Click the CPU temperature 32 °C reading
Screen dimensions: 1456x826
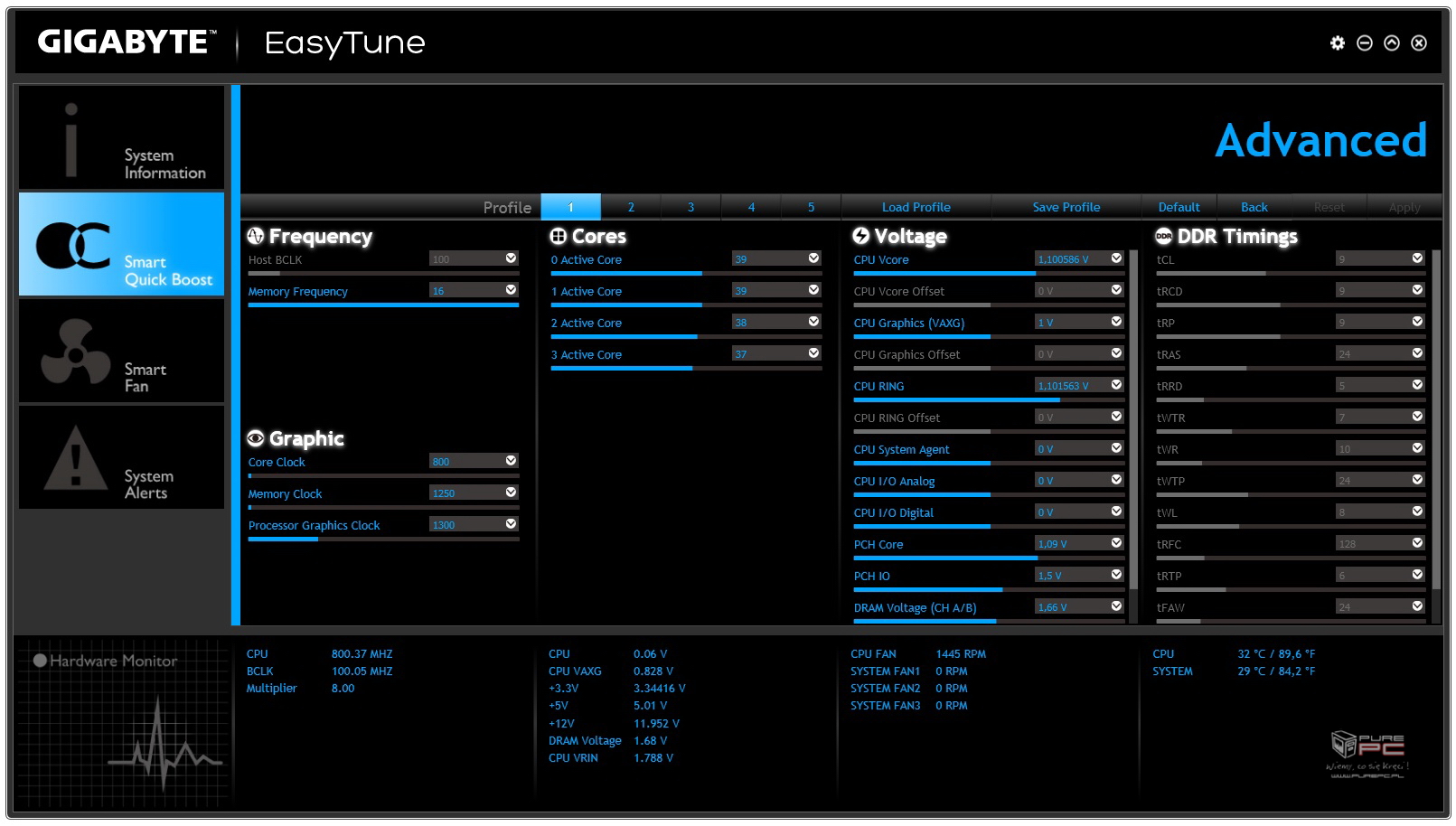(x=1234, y=653)
